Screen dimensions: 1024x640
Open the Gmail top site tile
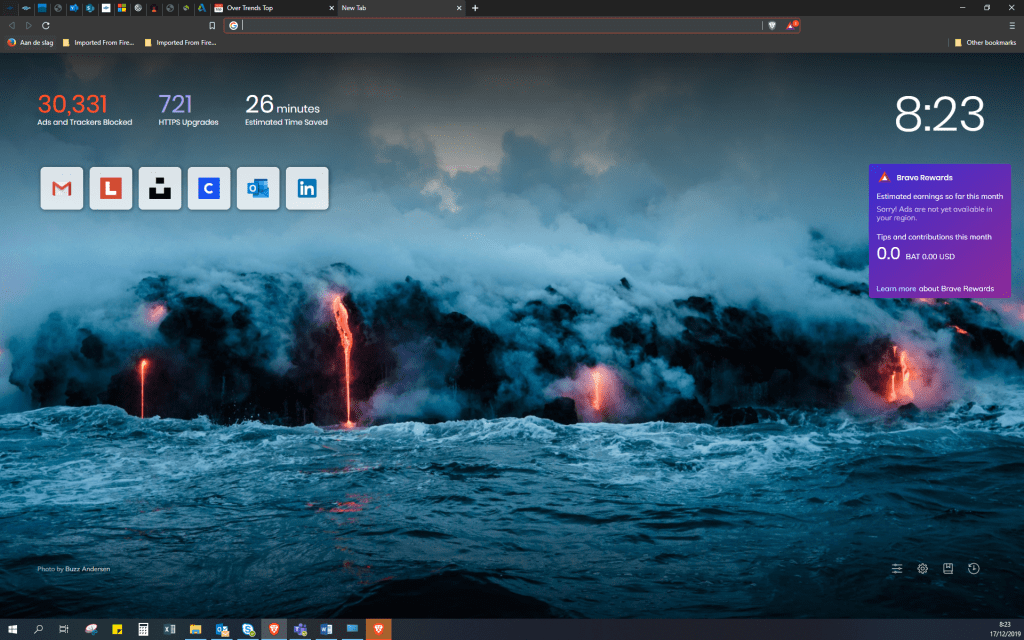[62, 189]
